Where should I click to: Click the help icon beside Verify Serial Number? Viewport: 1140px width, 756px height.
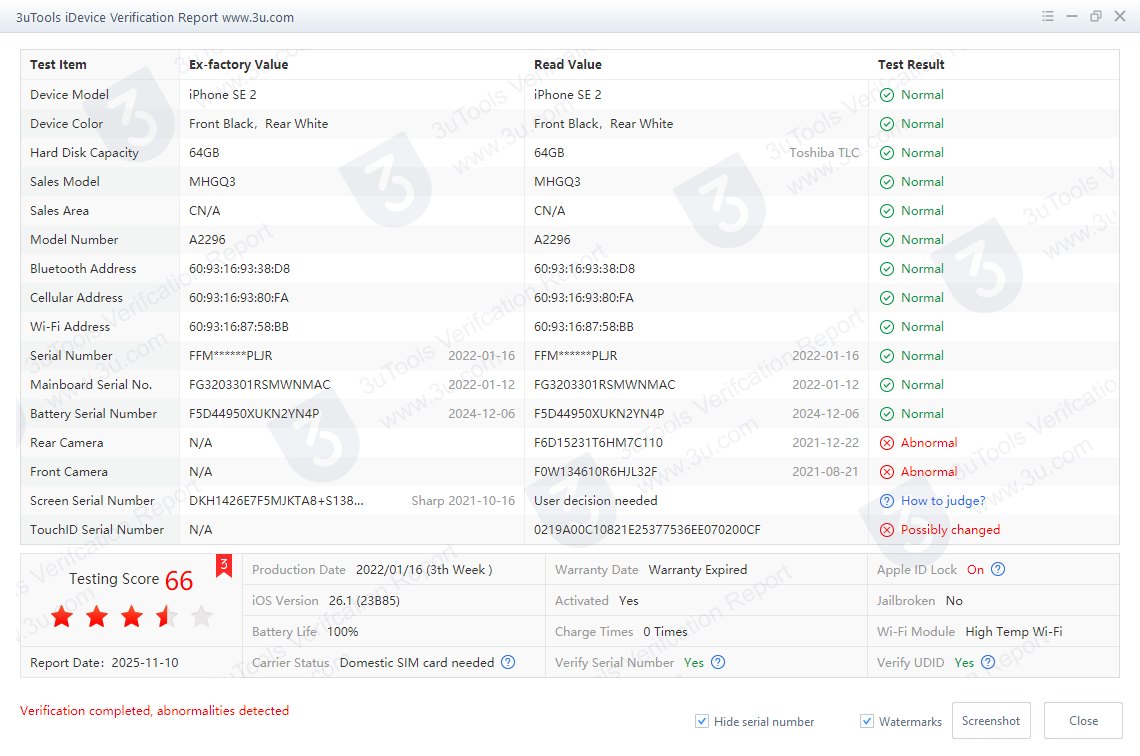[x=718, y=662]
